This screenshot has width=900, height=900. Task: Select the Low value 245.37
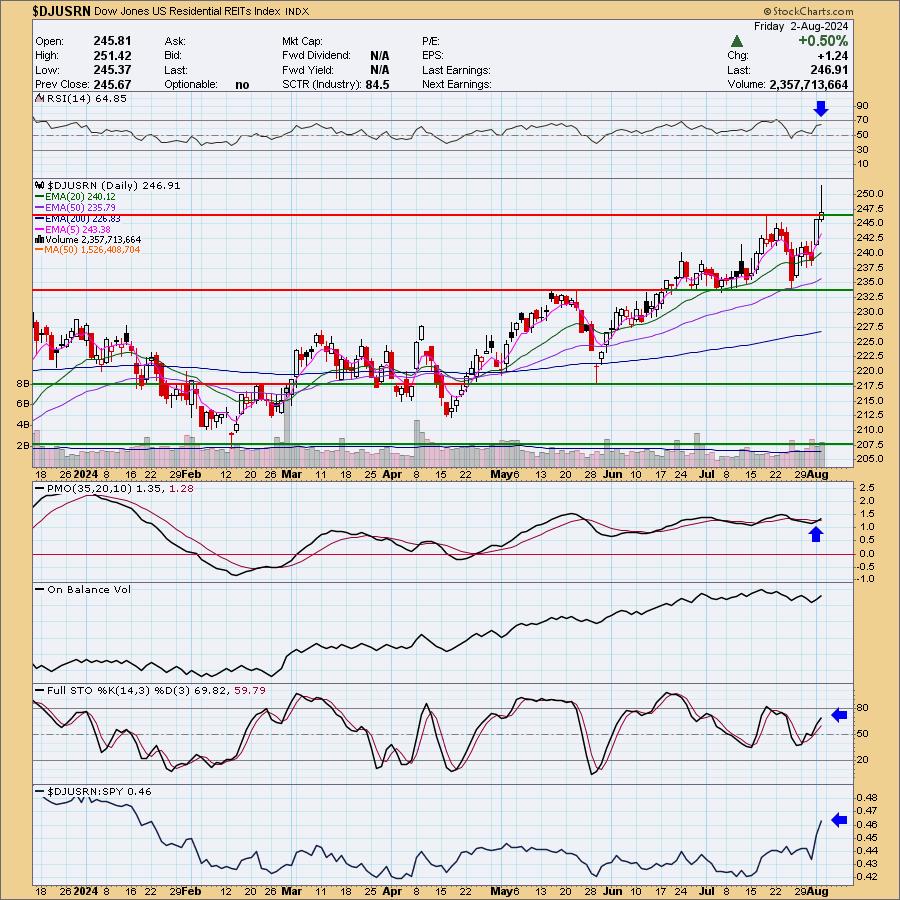112,70
